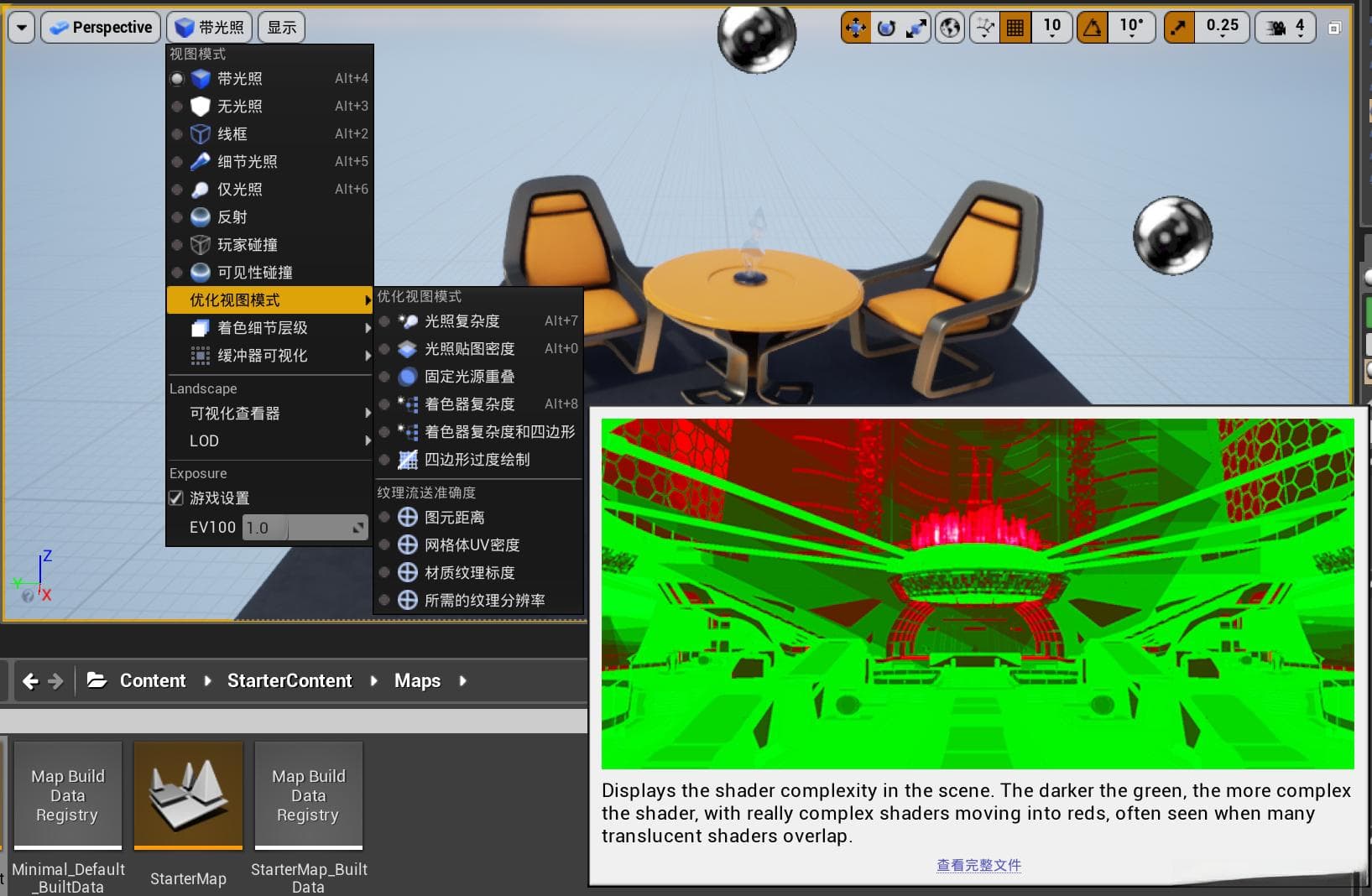Viewport: 1372px width, 896px height.
Task: Open the viewport options dropdown arrow
Action: point(21,28)
